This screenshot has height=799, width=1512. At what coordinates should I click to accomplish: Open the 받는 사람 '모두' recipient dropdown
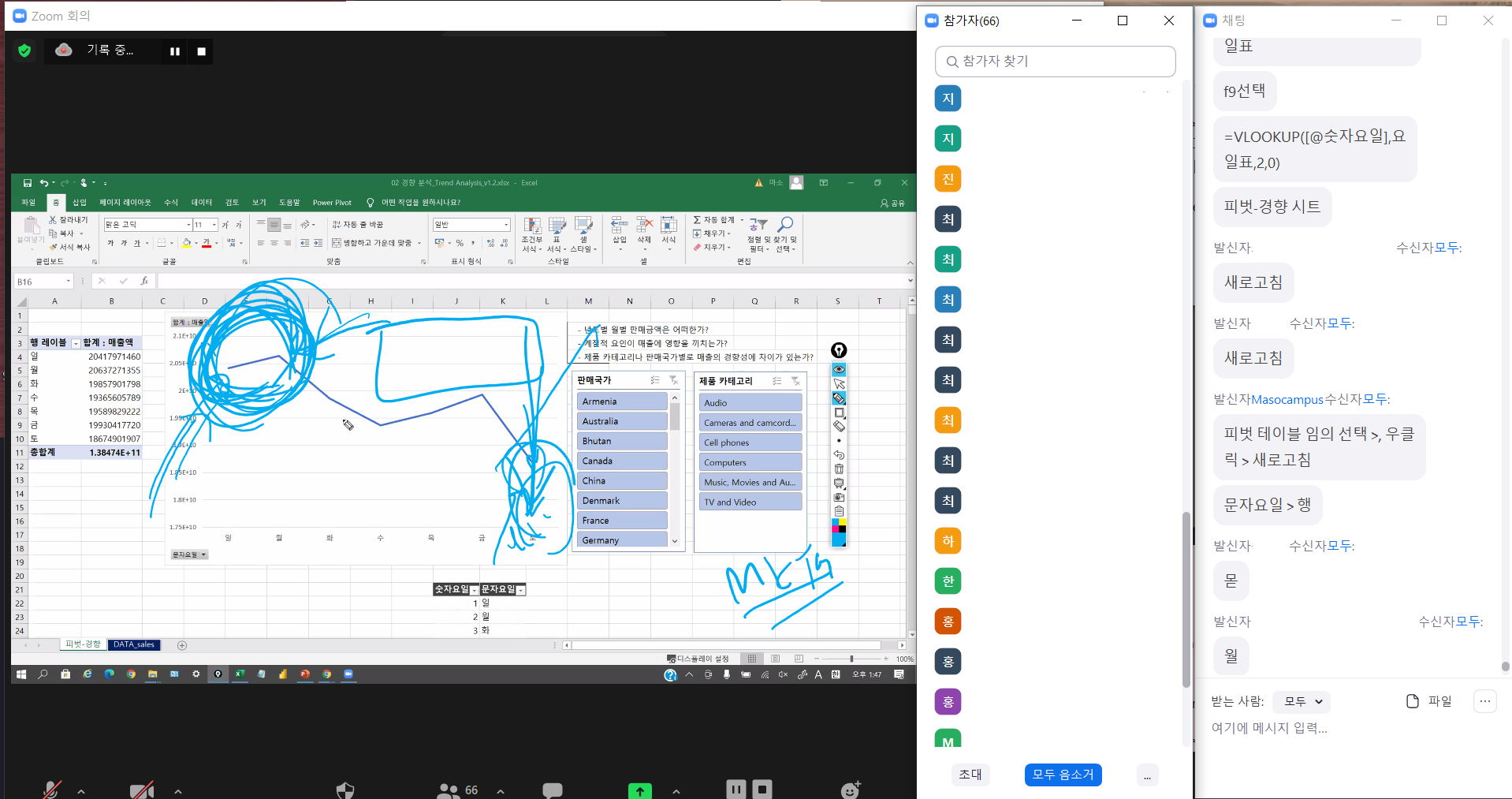tap(1302, 701)
